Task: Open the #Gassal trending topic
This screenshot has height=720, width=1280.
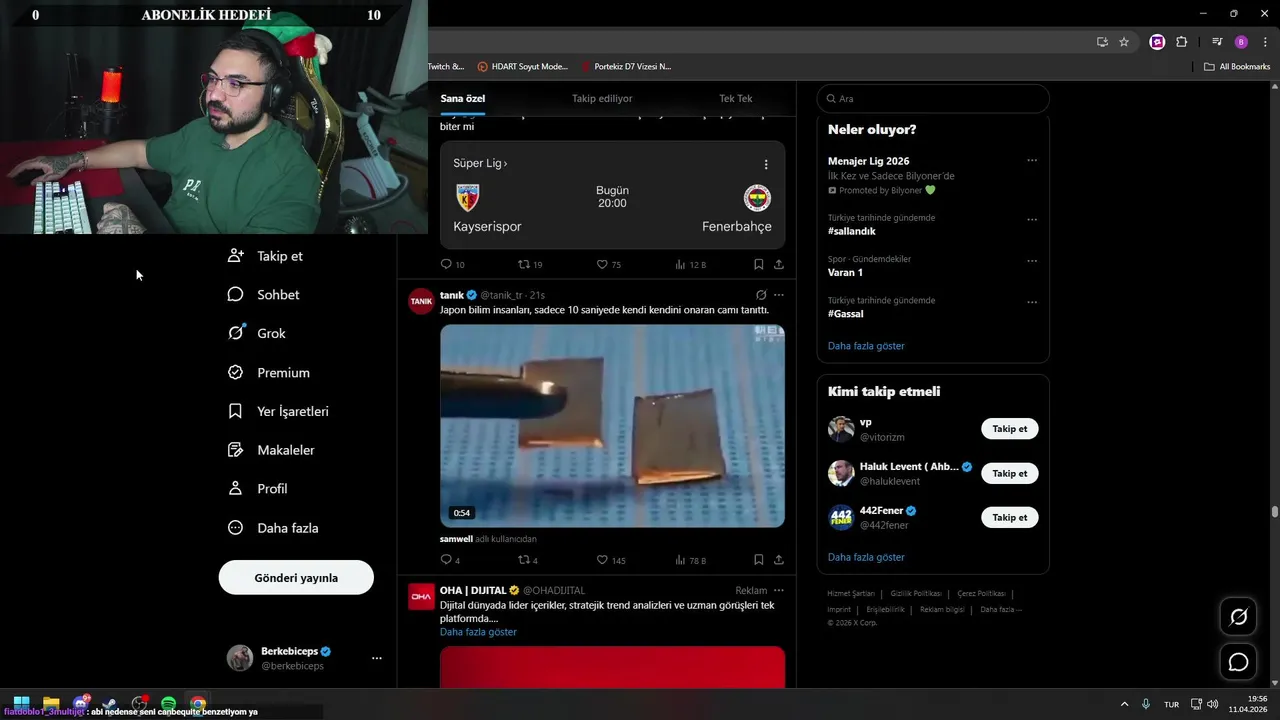Action: 846,314
